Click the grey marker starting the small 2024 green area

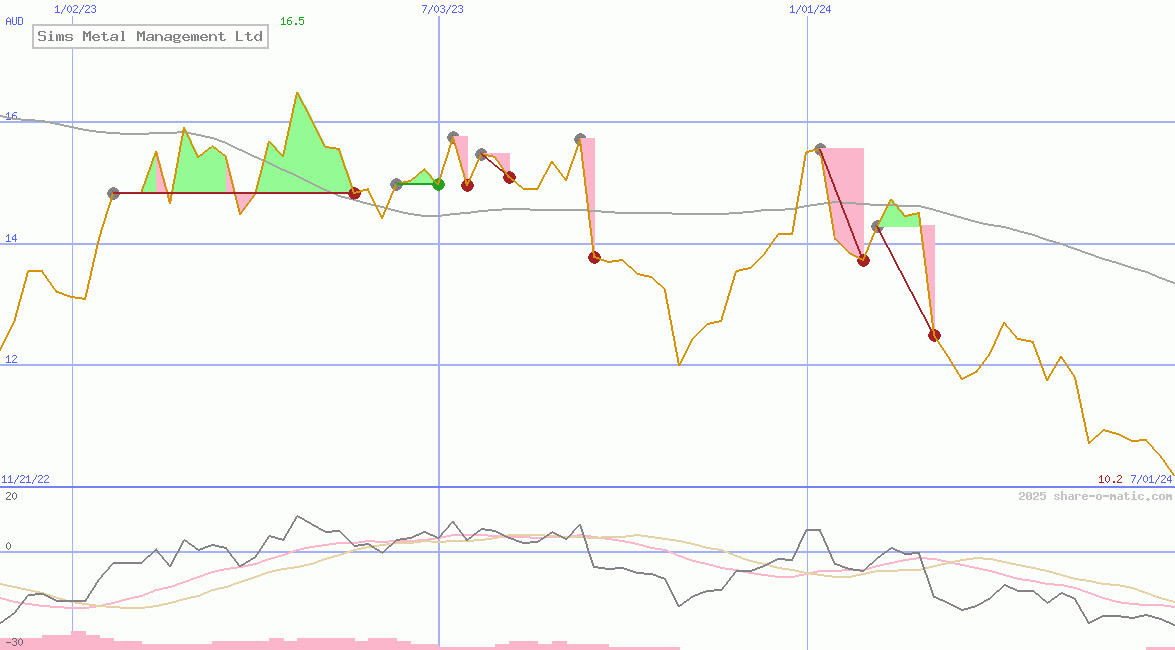(877, 227)
